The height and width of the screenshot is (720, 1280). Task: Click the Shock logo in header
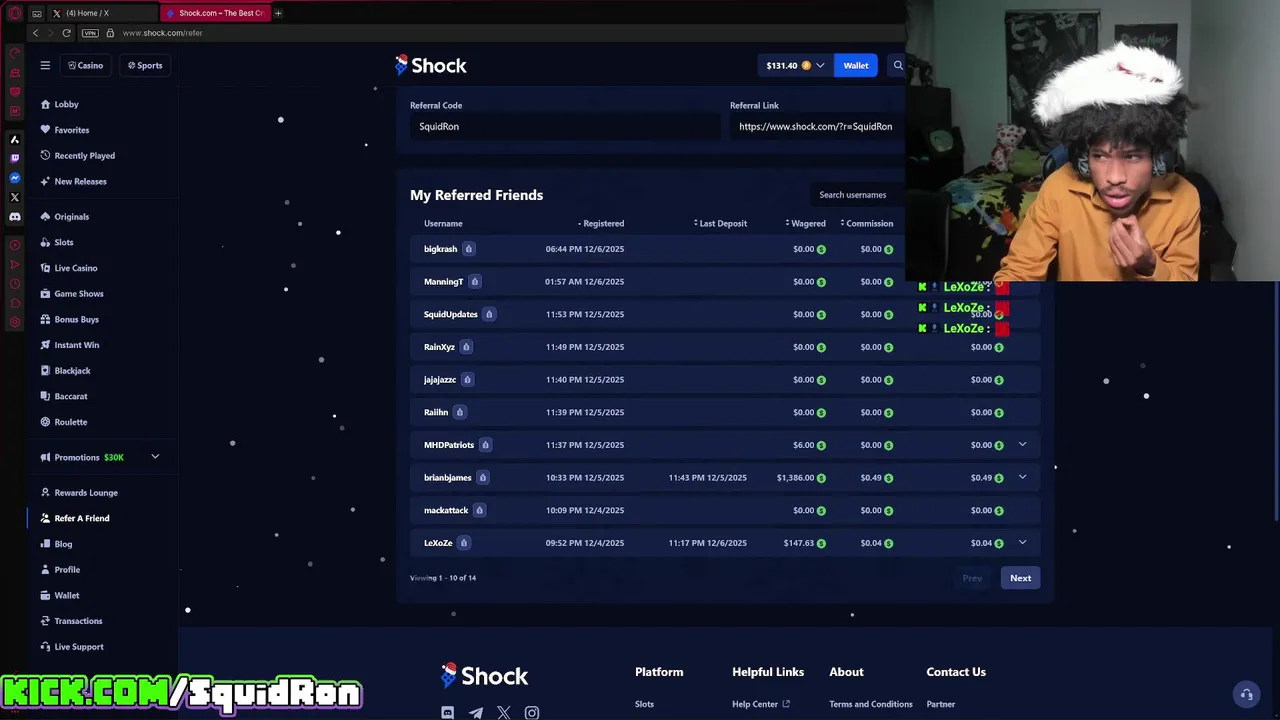(x=431, y=65)
